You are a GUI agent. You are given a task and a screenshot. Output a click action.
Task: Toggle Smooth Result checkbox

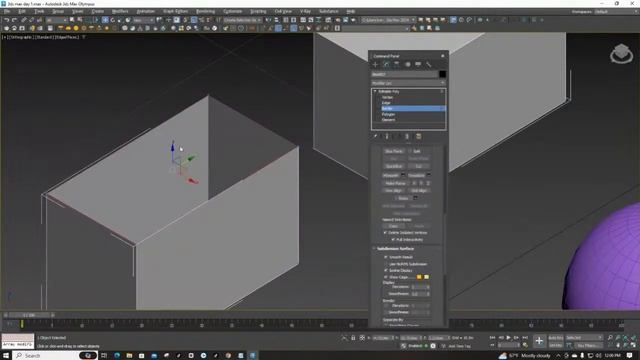(386, 257)
